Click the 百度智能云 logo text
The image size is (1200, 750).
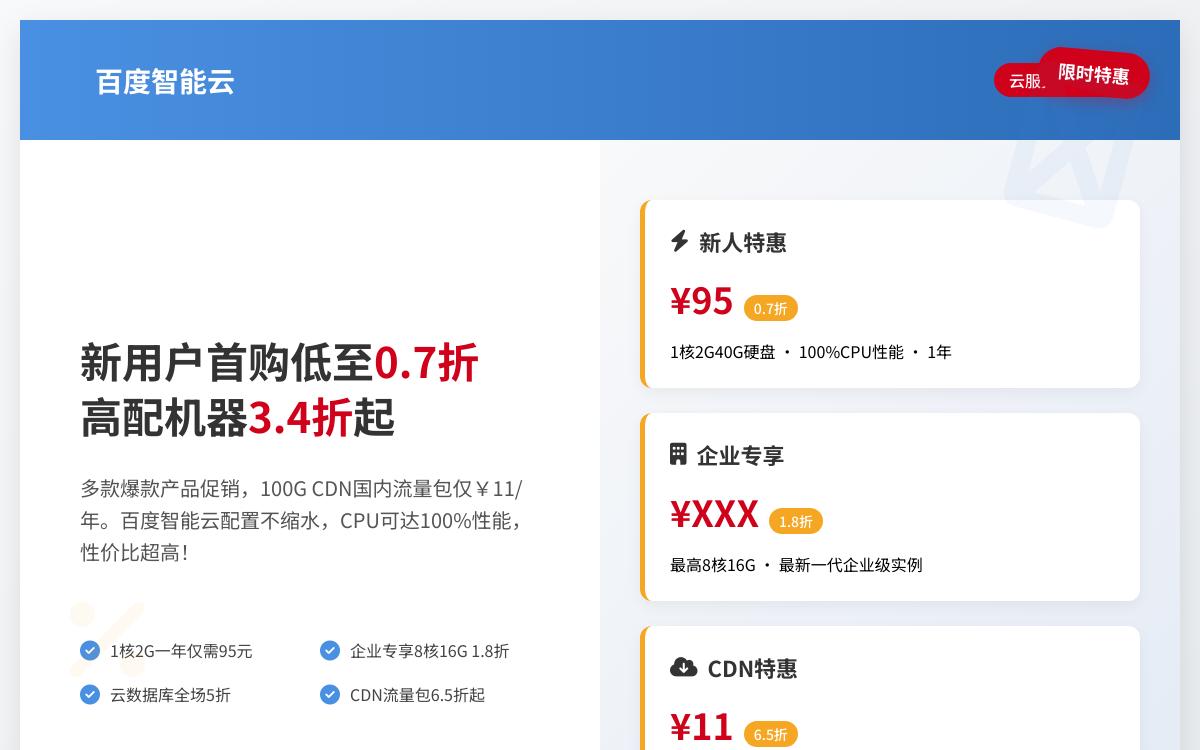click(165, 81)
